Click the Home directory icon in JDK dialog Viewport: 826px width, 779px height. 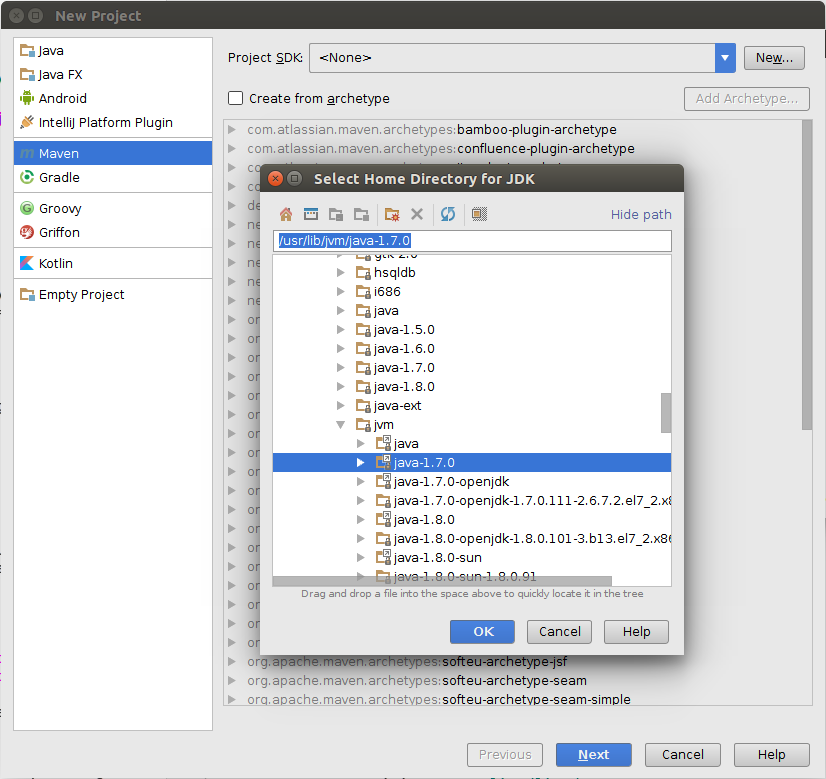tap(286, 214)
